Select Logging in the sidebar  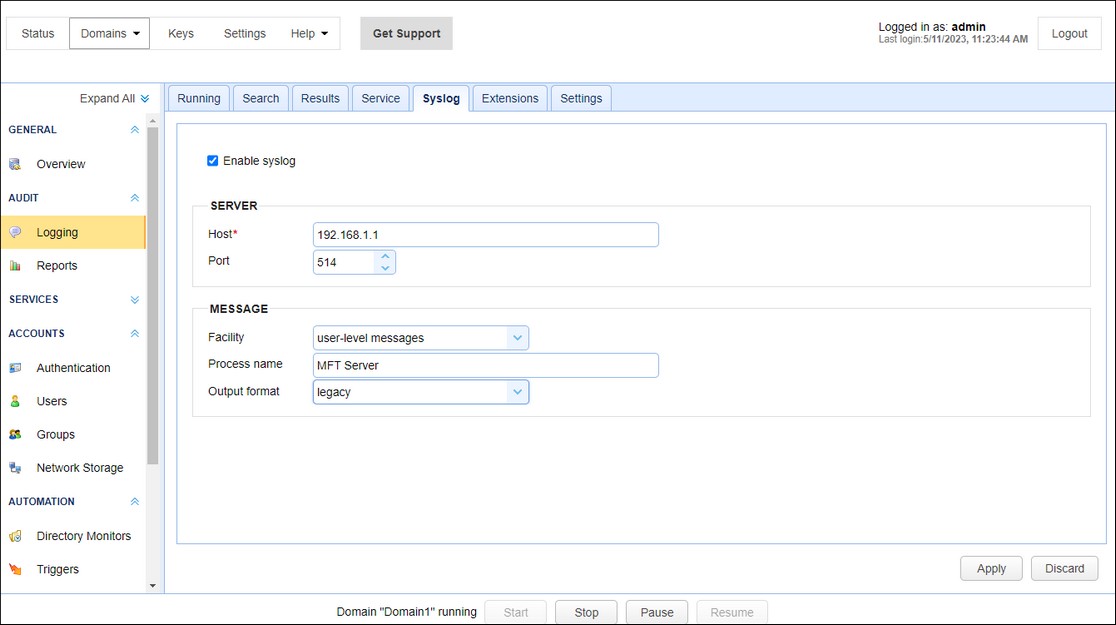tap(73, 232)
